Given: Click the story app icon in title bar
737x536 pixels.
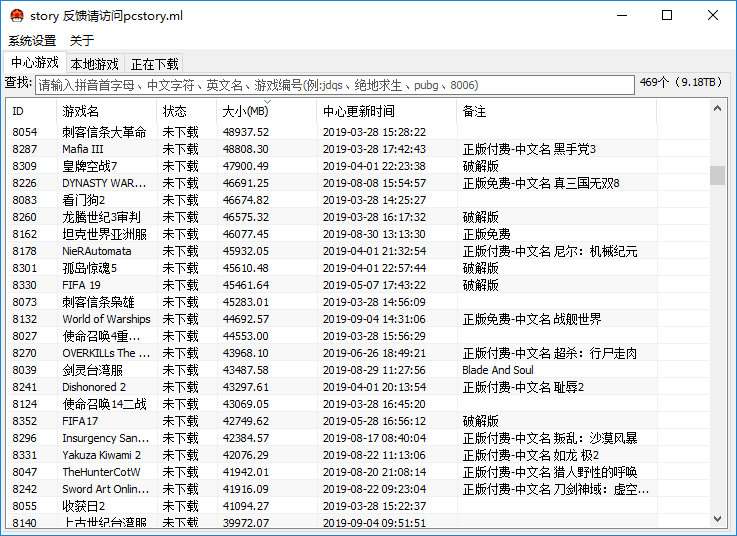Looking at the screenshot, I should (16, 16).
